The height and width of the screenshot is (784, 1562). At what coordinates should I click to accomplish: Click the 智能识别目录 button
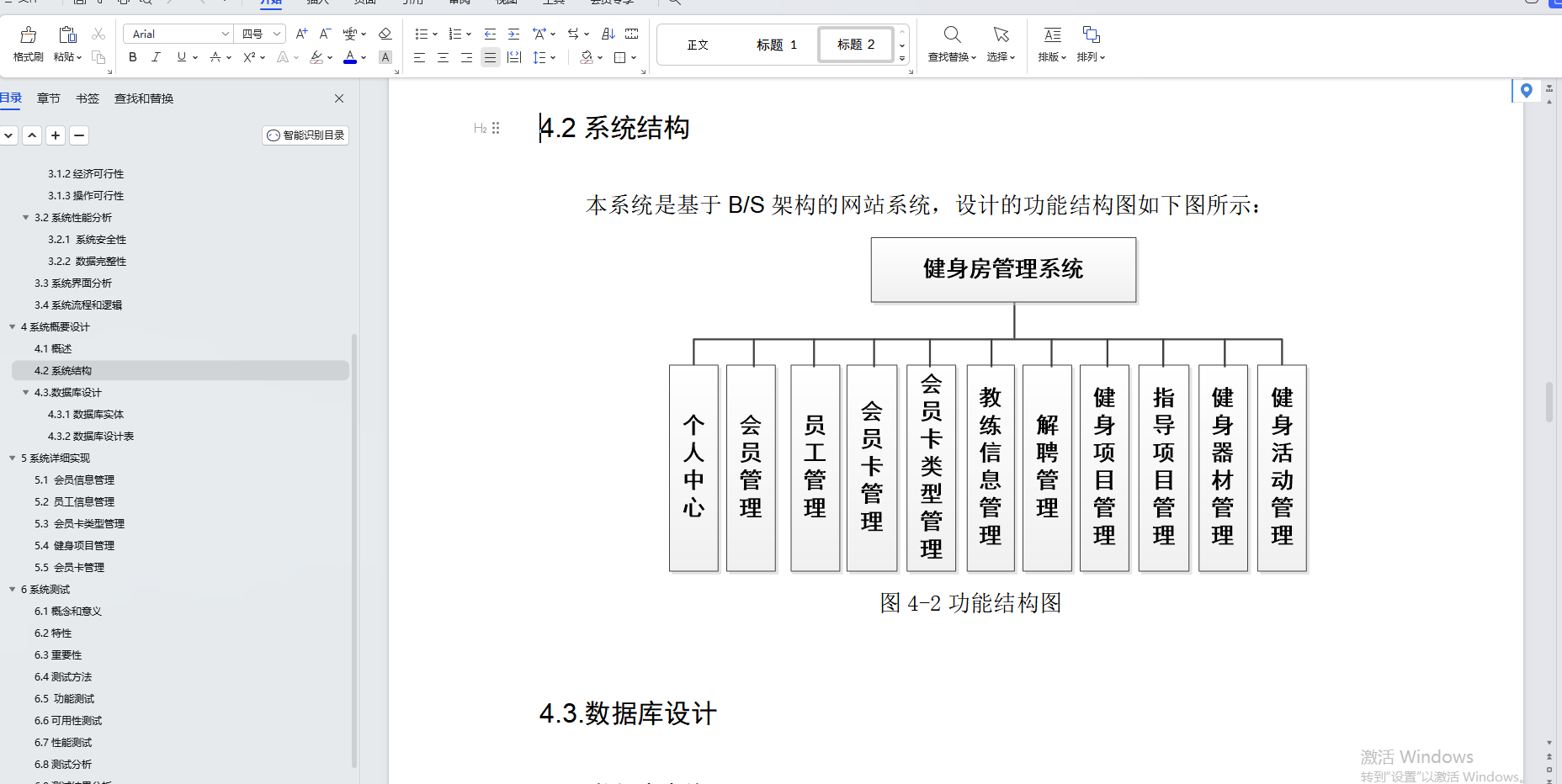point(305,135)
